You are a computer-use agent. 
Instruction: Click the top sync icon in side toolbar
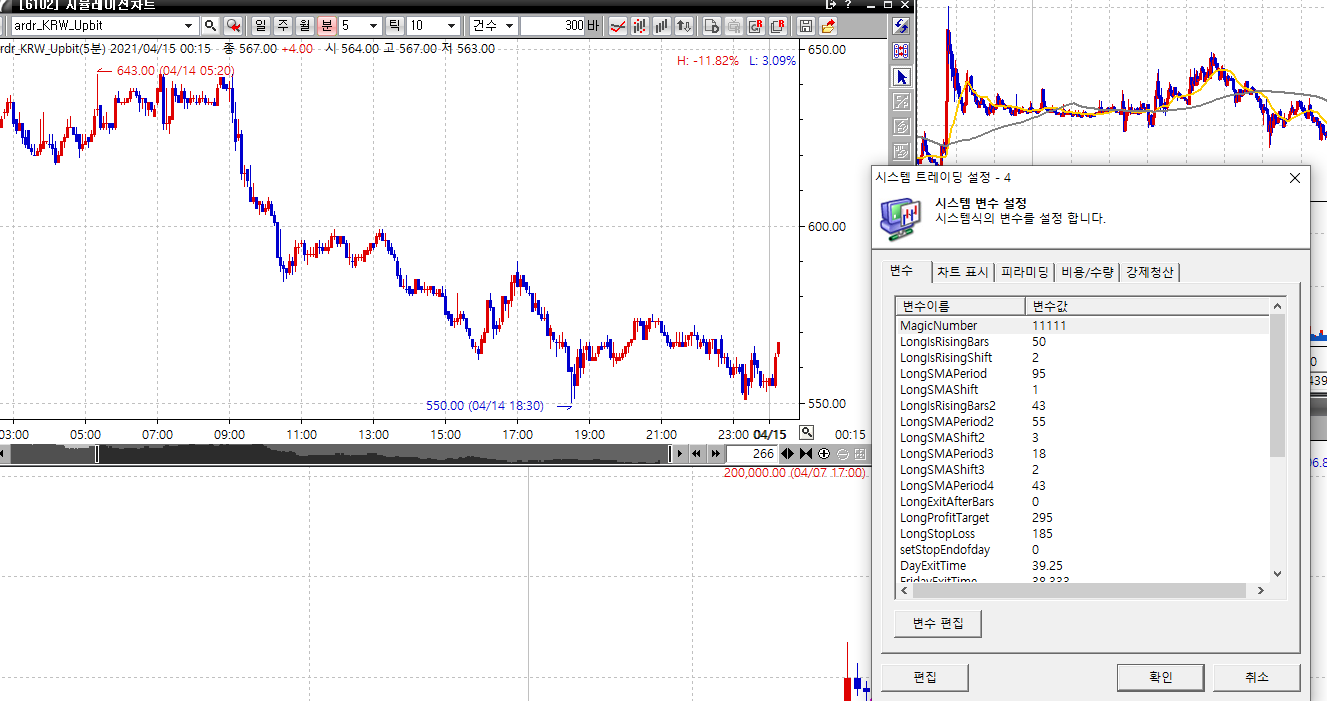(901, 27)
